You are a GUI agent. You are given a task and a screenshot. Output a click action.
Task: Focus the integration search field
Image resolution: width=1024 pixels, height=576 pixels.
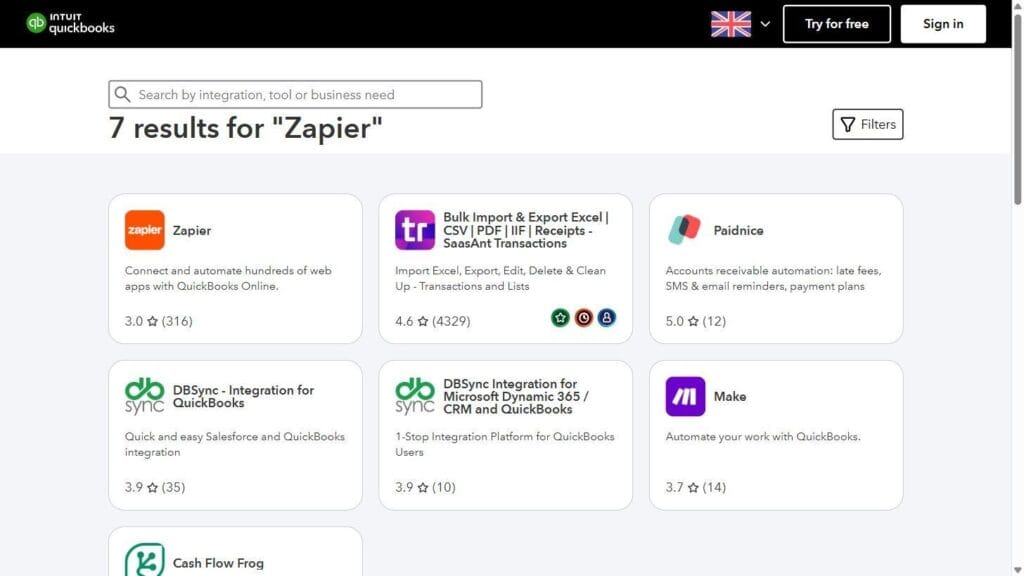pos(295,95)
